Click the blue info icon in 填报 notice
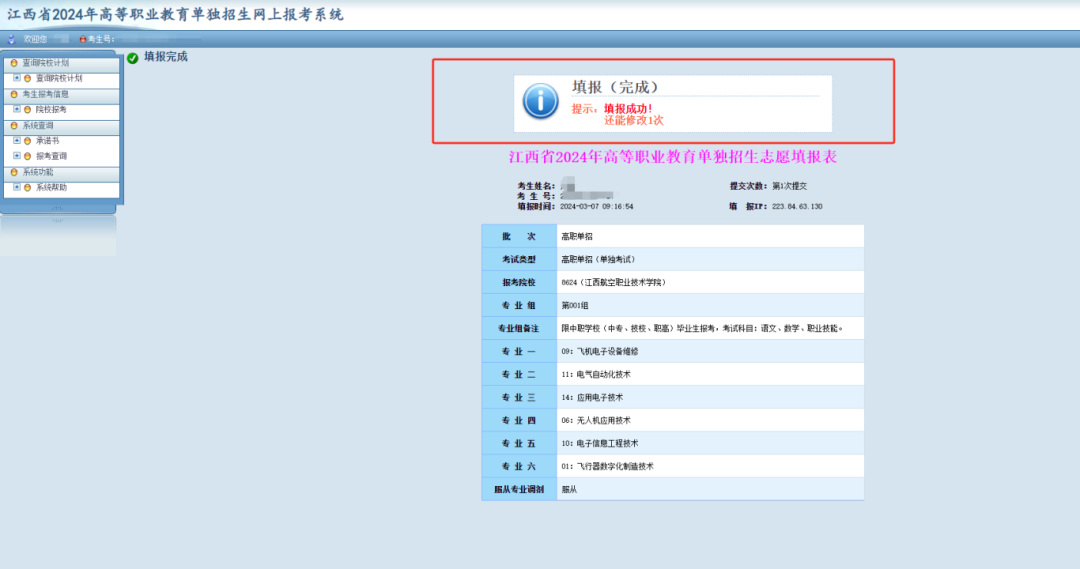The image size is (1080, 569). pyautogui.click(x=541, y=102)
